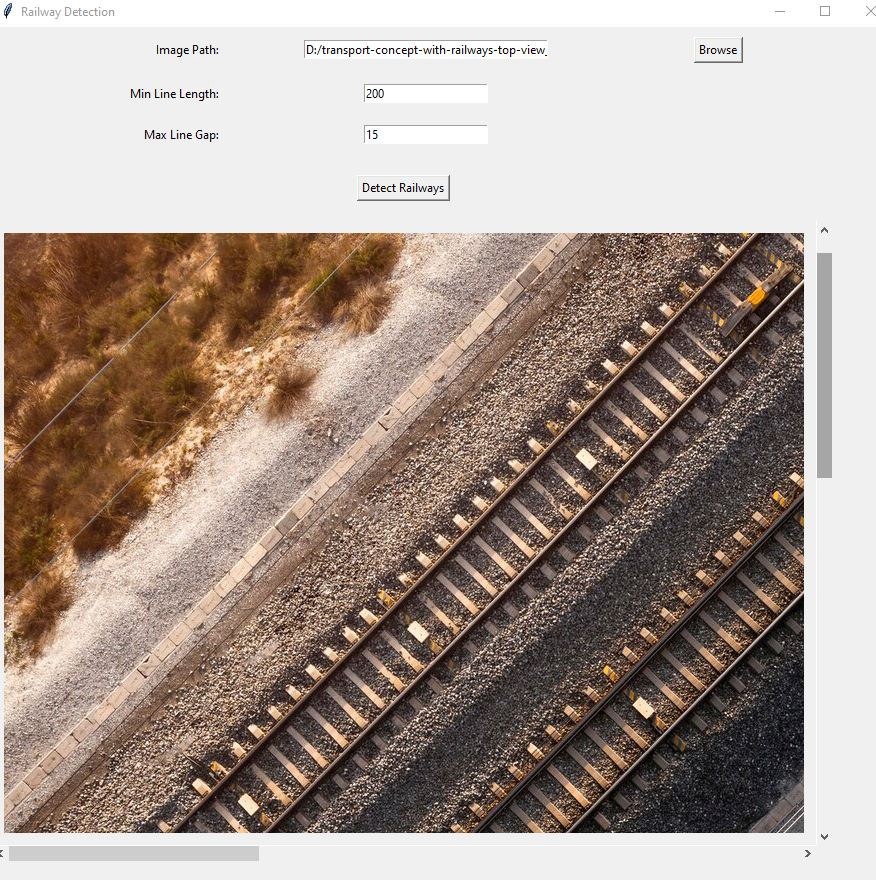Click the Railway Detection title text
The image size is (876, 880).
tap(68, 12)
